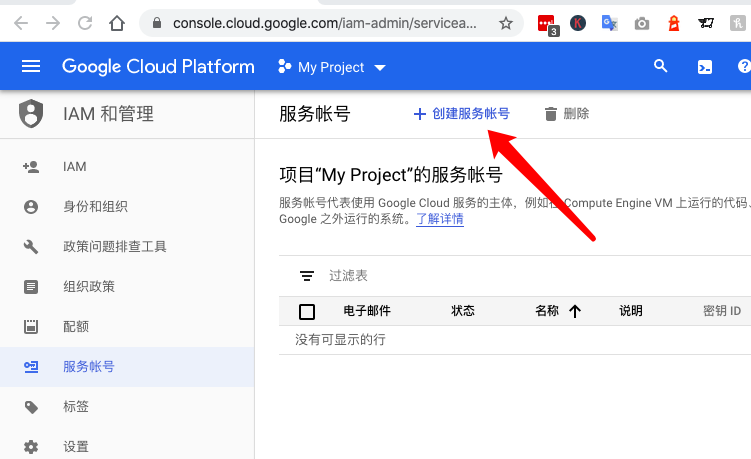This screenshot has width=751, height=459.
Task: Click the IAM 和管理 sidebar title
Action: tap(108, 114)
